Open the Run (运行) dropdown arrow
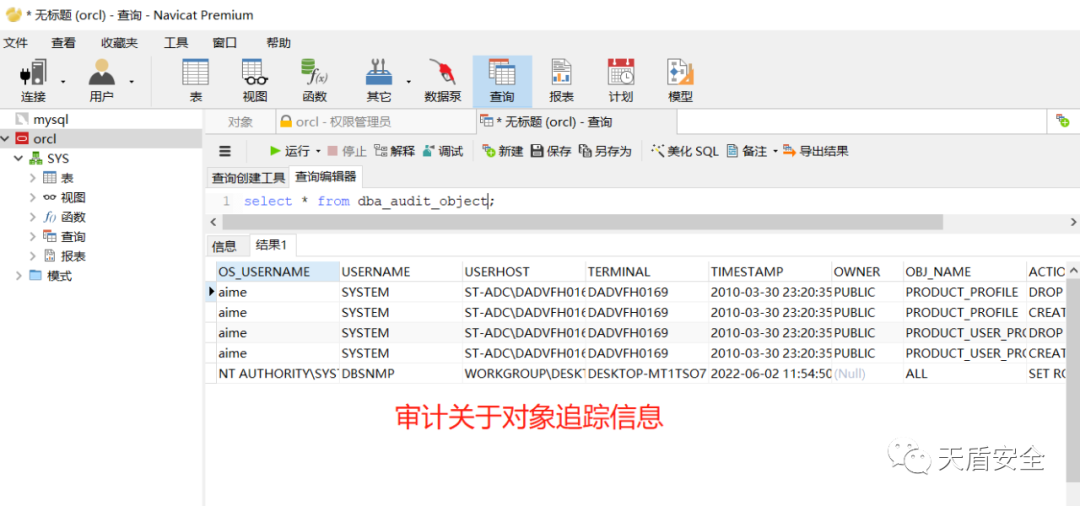Screen dimensions: 1080x506 [x=318, y=151]
